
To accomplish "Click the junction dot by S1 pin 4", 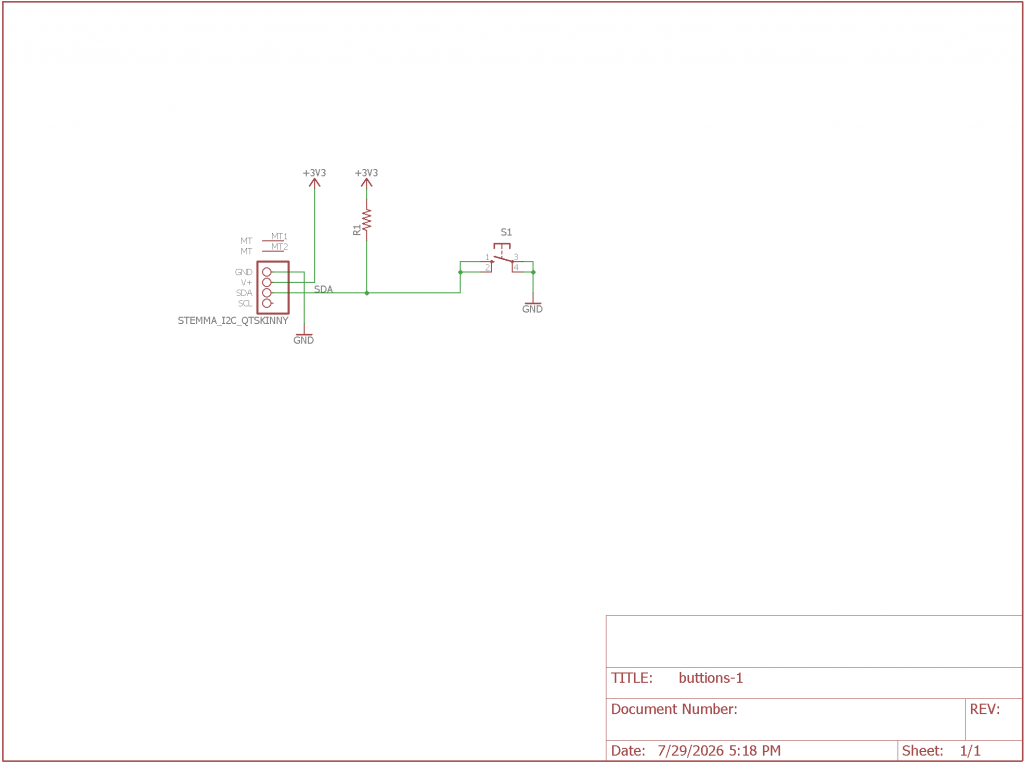I will pos(533,272).
